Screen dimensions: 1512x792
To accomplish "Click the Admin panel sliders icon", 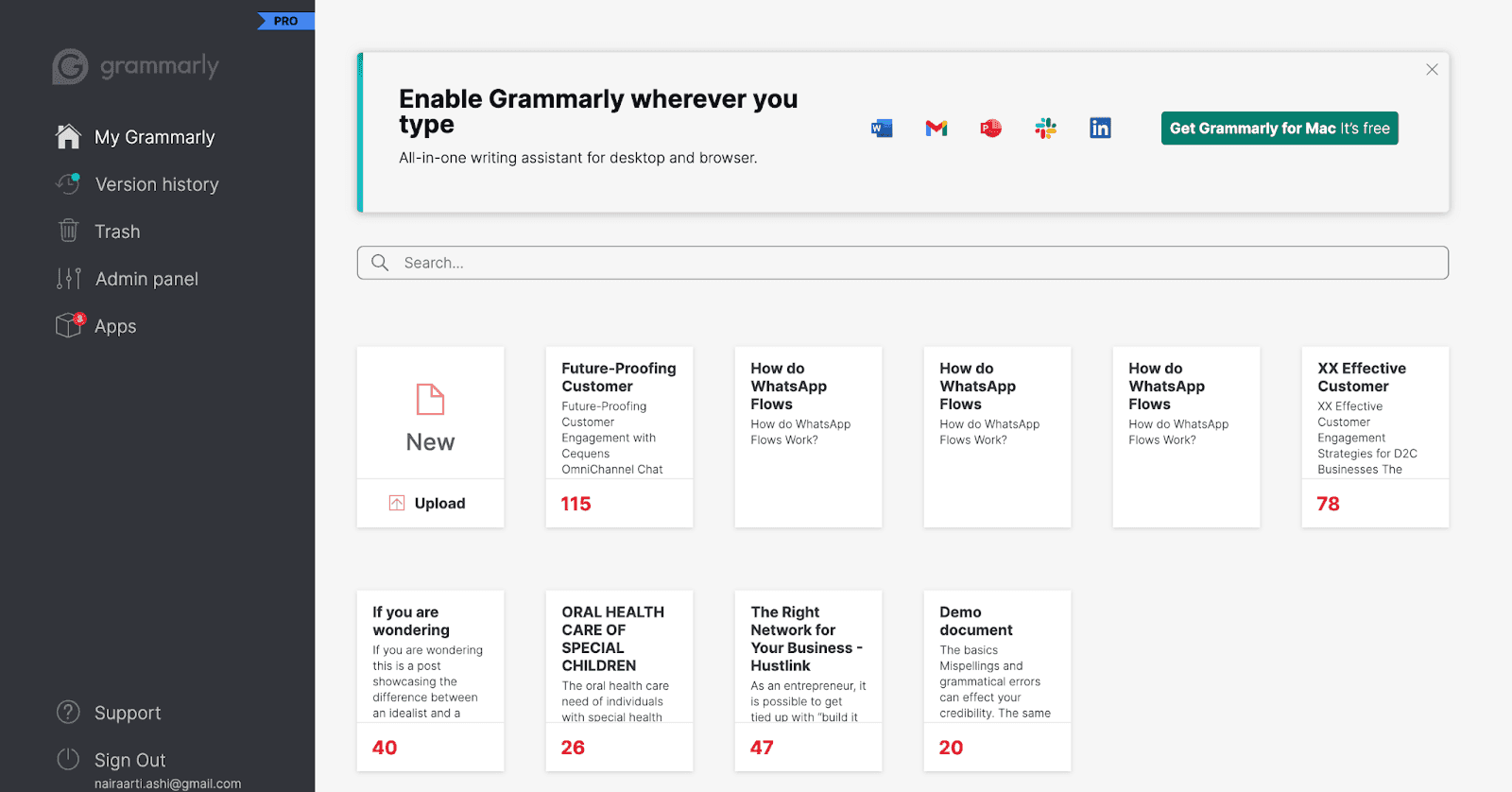I will [68, 278].
